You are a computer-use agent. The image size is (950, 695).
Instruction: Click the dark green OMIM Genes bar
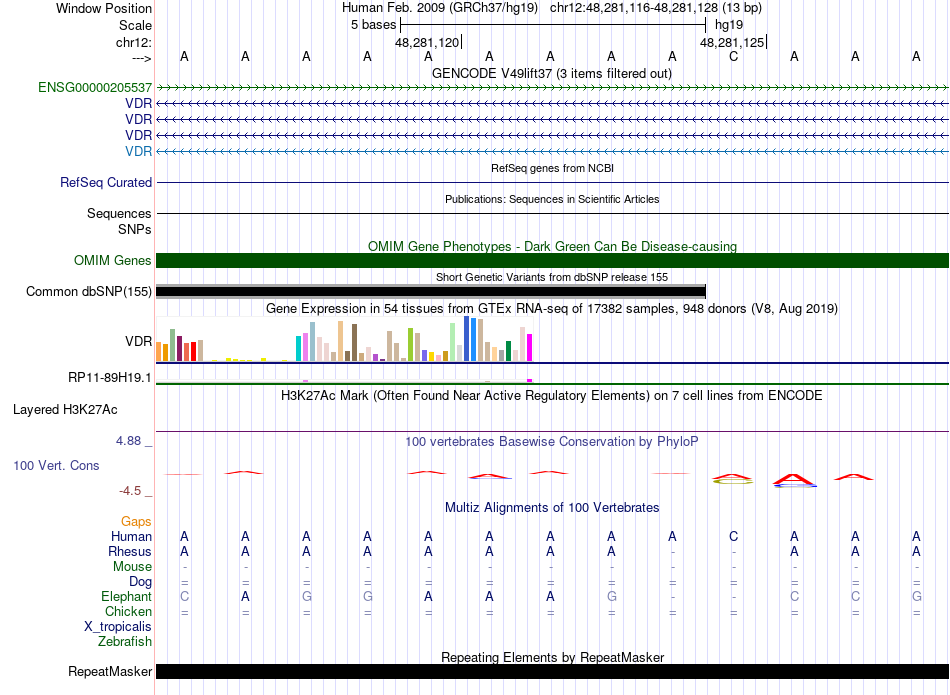click(553, 261)
